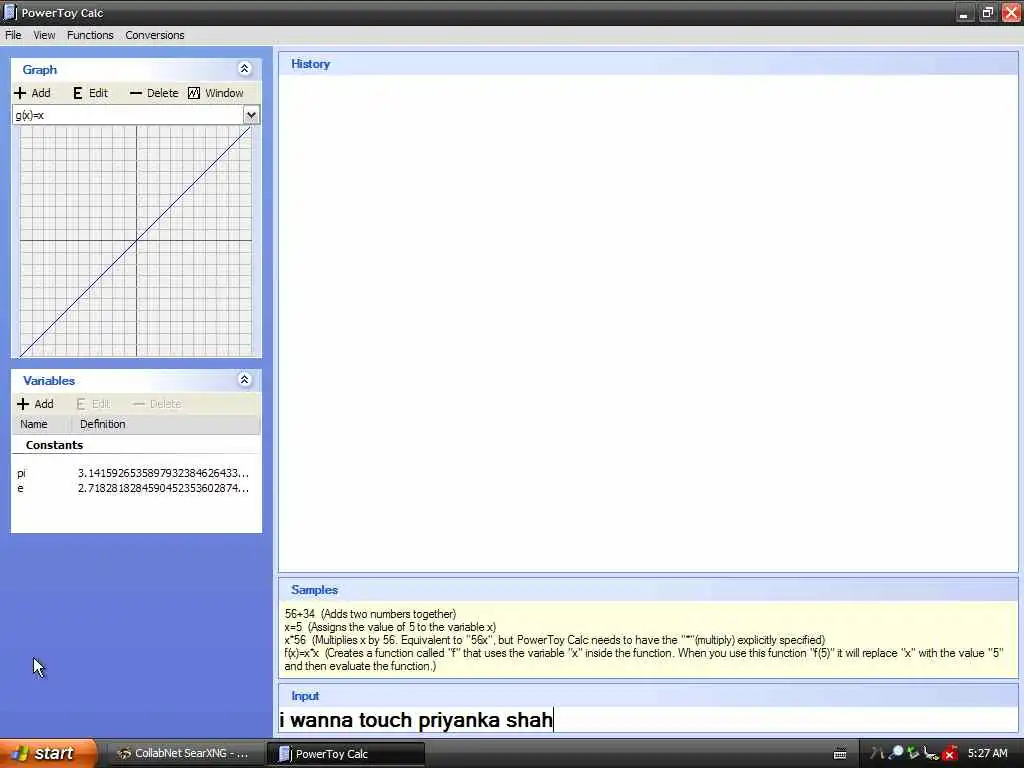Click the '56+34' sample line
This screenshot has width=1024, height=768.
(x=370, y=614)
